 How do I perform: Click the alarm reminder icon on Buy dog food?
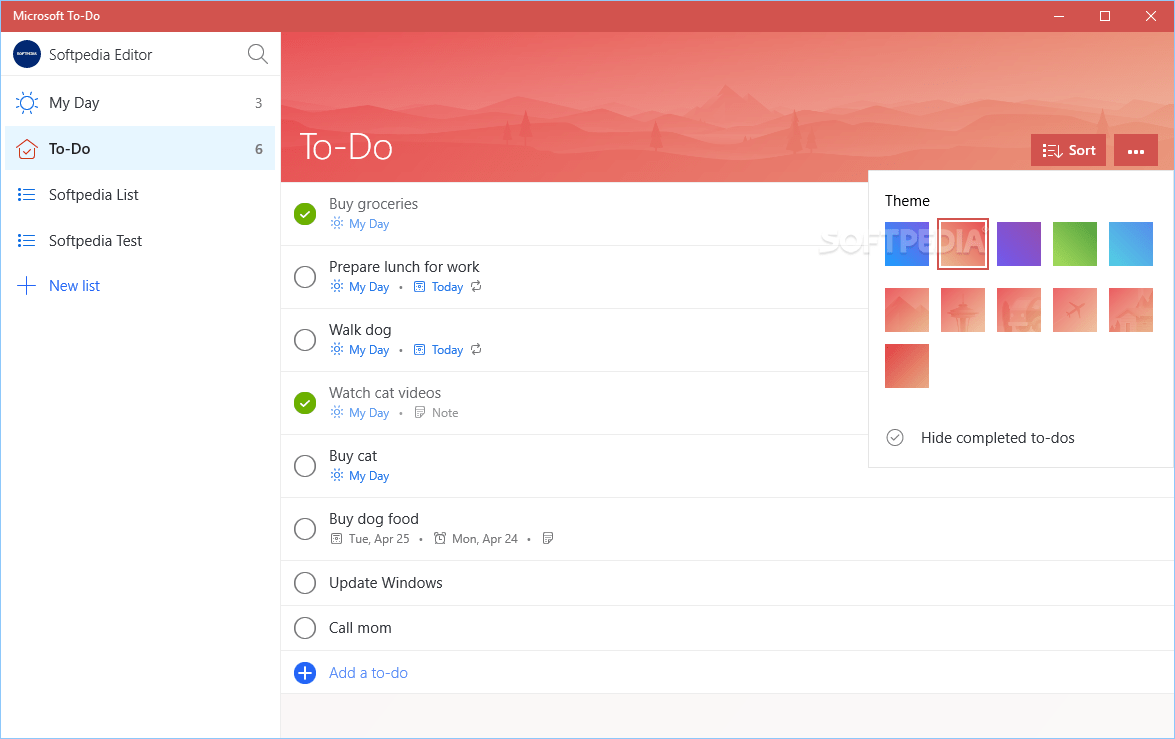(x=440, y=538)
